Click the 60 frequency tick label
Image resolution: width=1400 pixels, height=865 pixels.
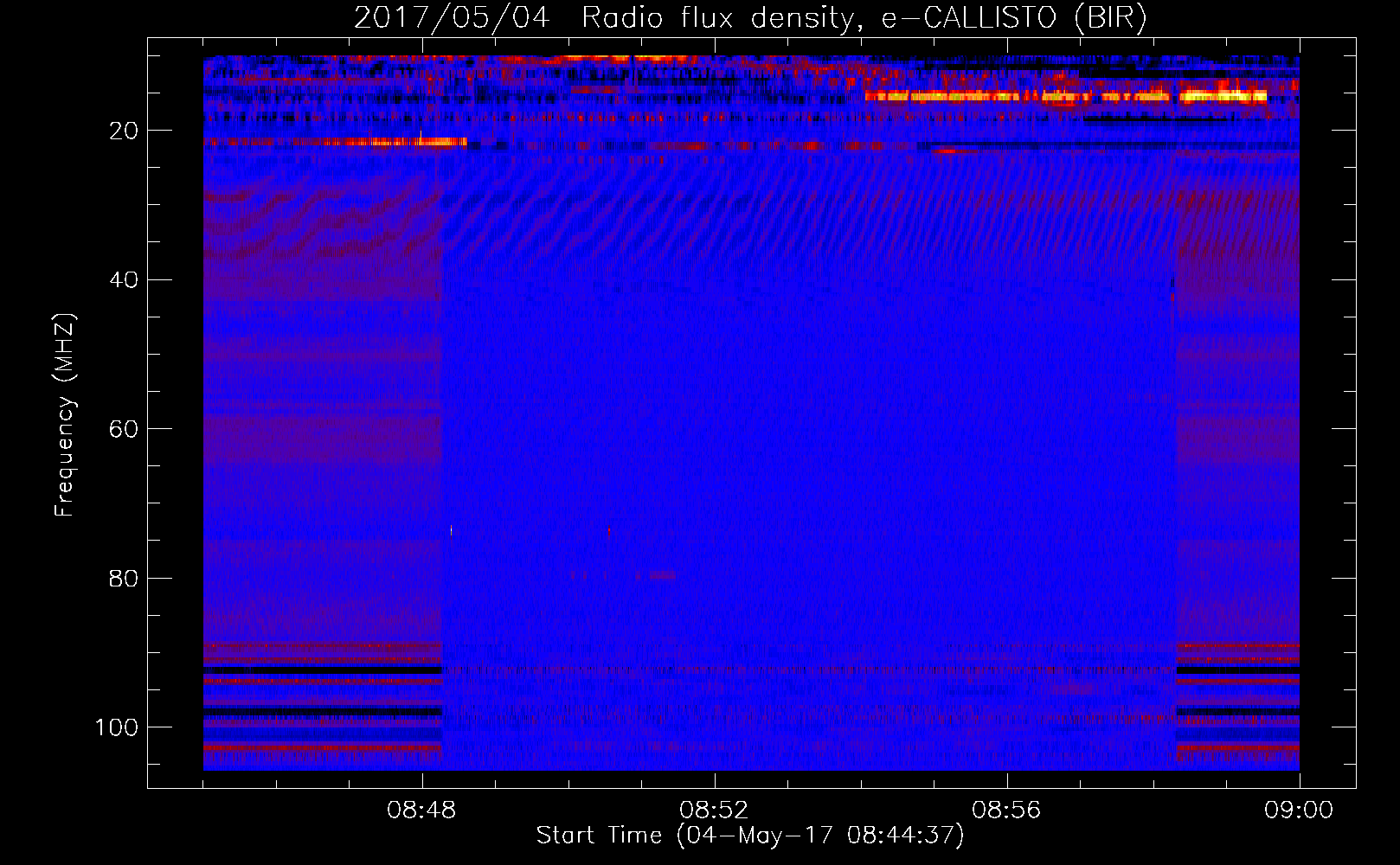click(x=125, y=429)
